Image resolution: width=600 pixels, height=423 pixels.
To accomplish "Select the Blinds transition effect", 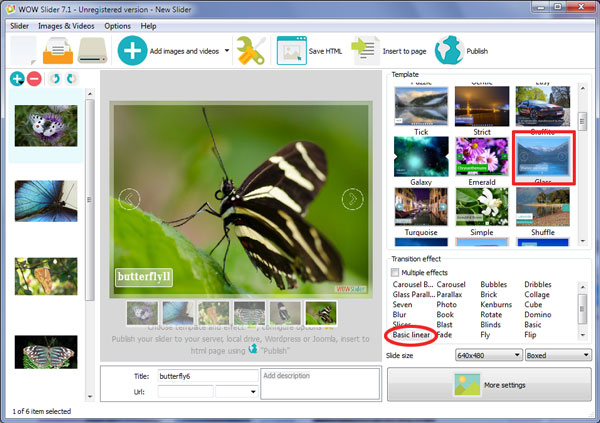I will coord(490,324).
